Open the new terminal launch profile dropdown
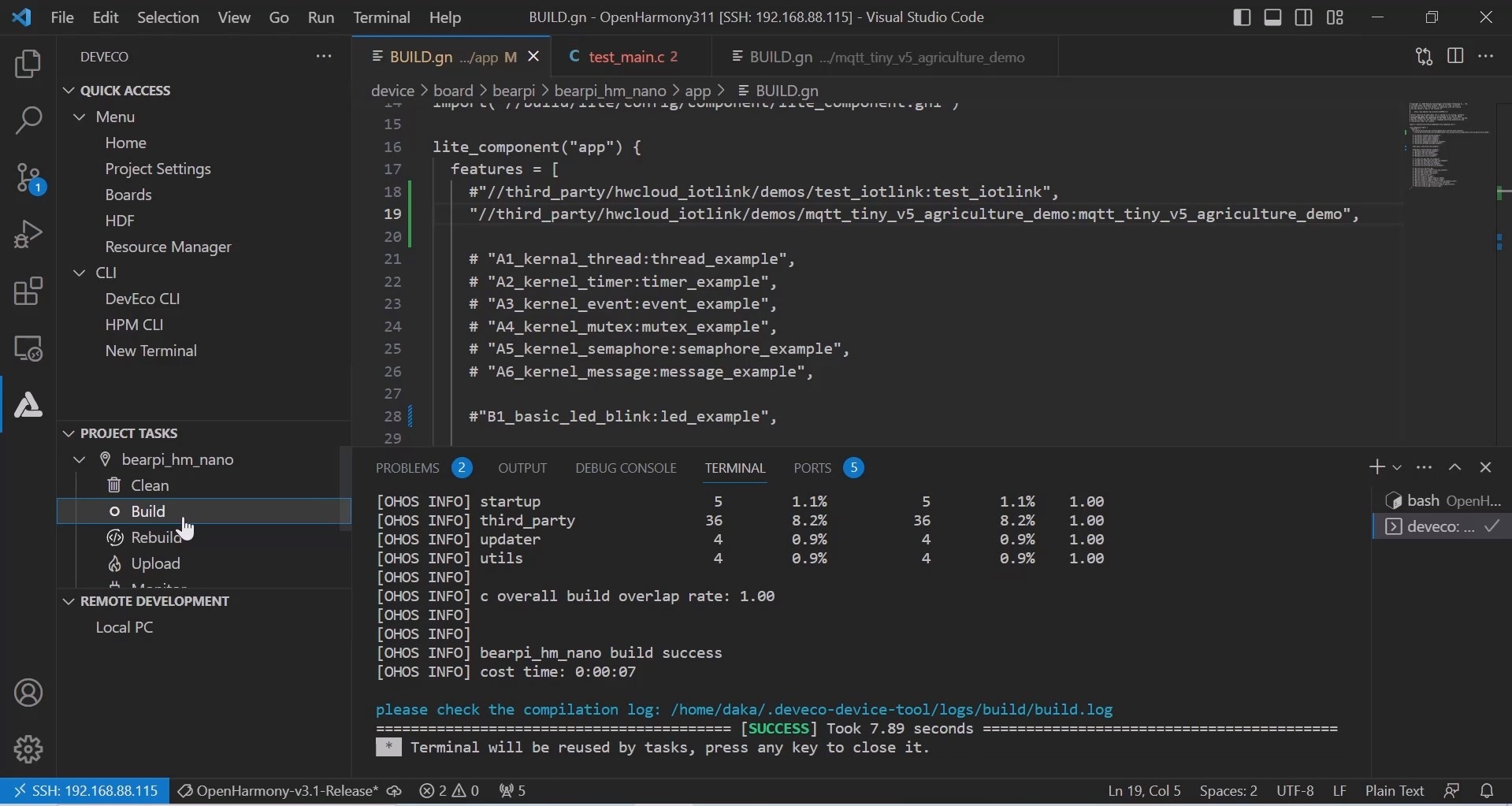The height and width of the screenshot is (806, 1512). [1397, 468]
